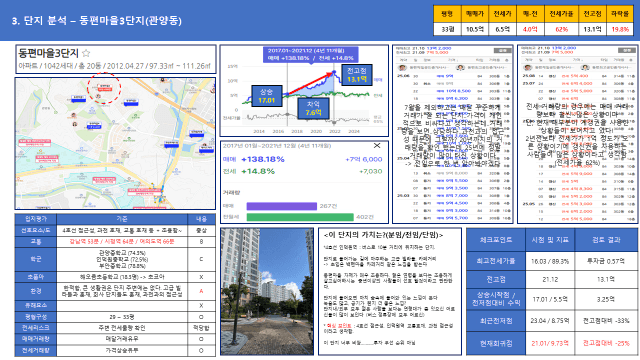640x360 pixels.
Task: Select the 하락율 header cell in the top table
Action: [620, 13]
